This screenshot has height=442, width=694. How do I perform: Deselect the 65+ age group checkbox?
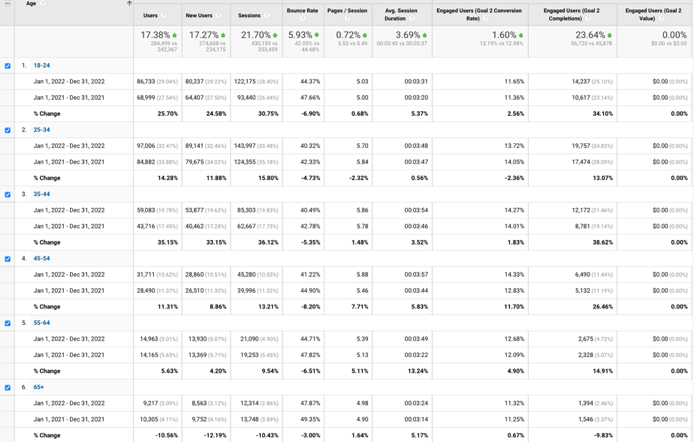point(8,388)
